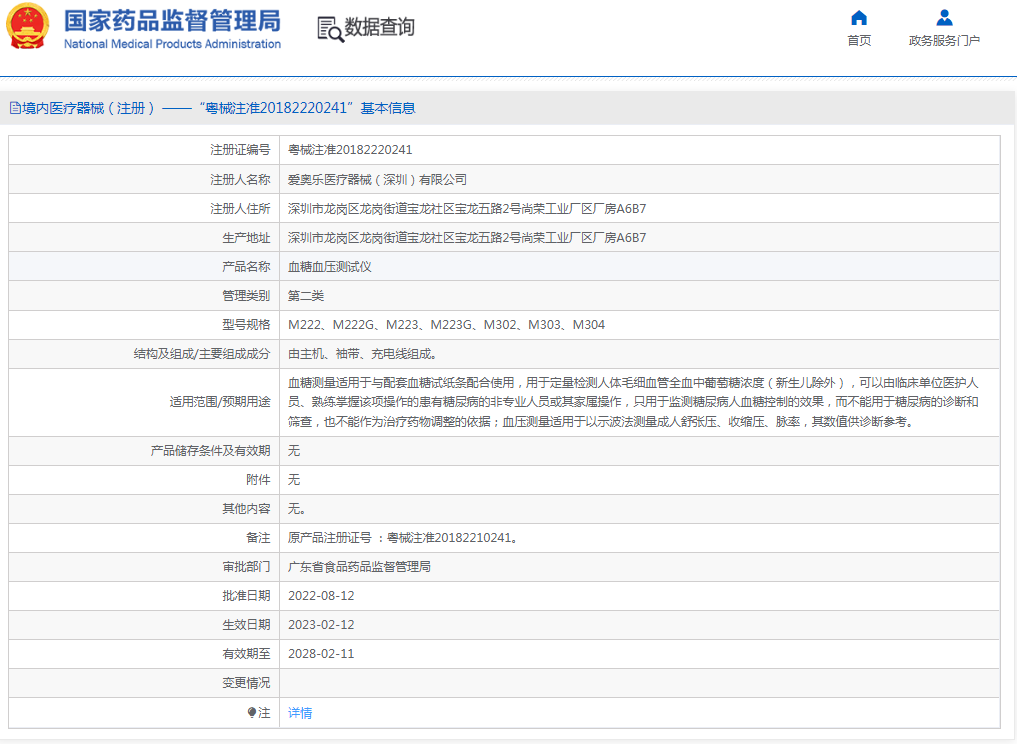Click the document icon before 境内医疗器械

tap(15, 108)
